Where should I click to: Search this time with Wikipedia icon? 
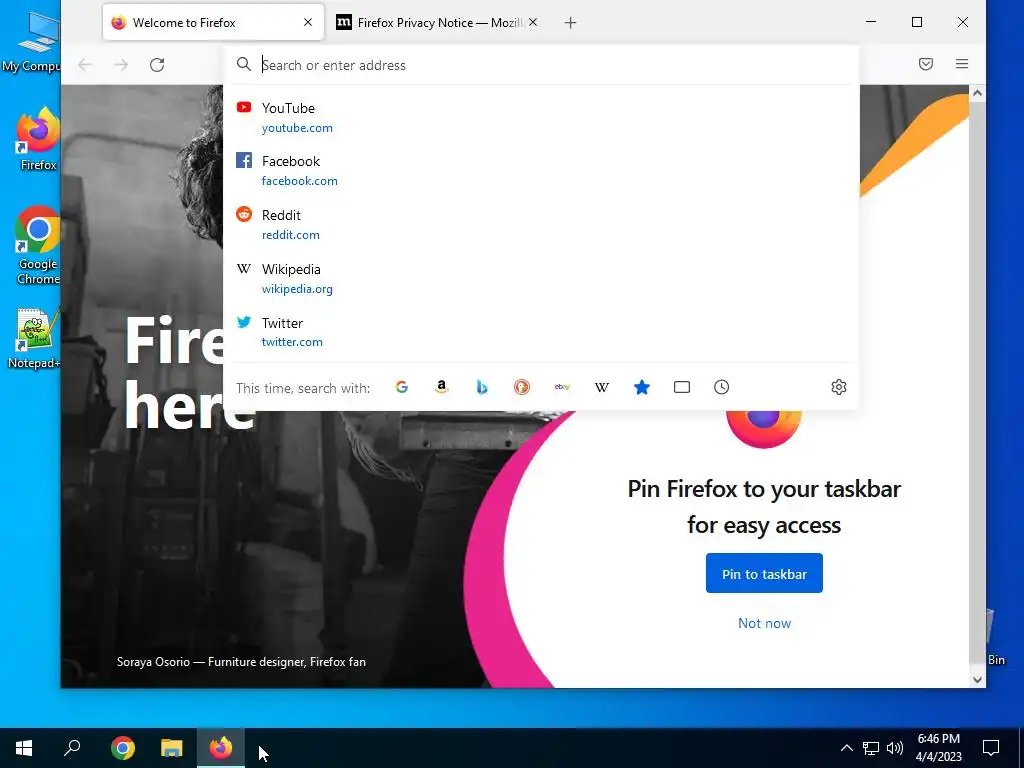[601, 387]
